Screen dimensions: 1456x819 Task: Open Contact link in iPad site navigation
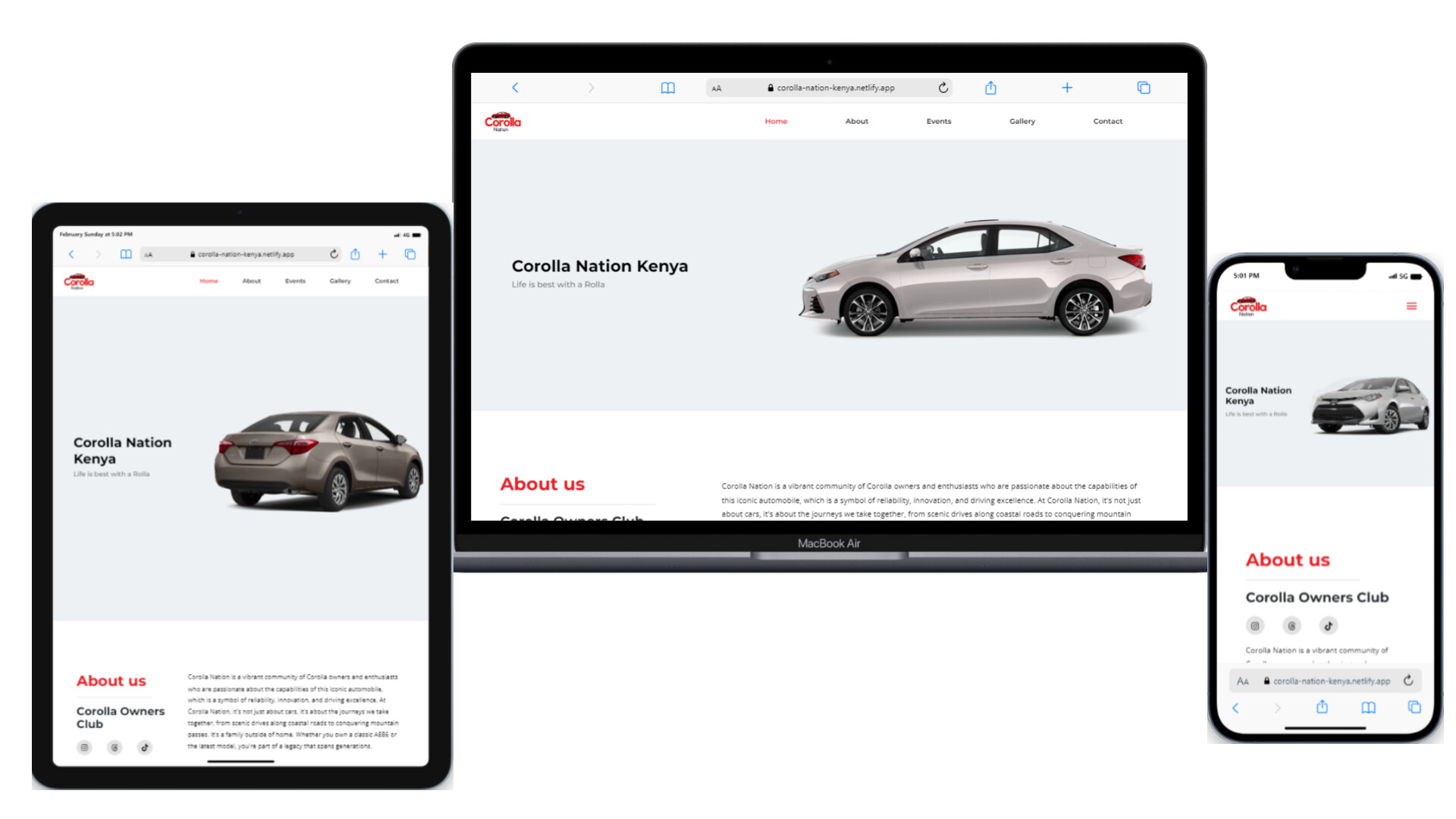(x=387, y=281)
